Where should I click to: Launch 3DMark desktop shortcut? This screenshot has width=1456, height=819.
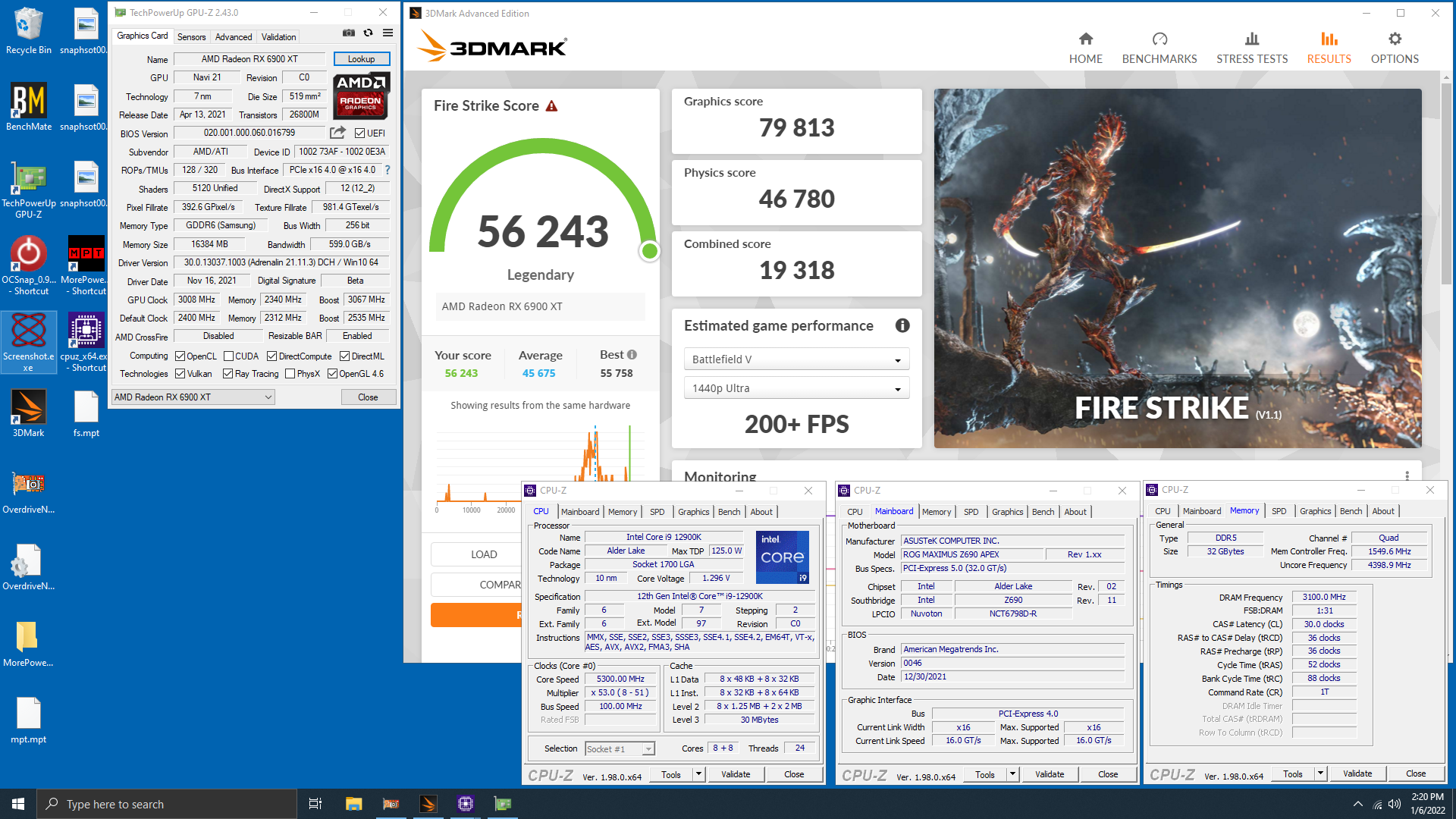pos(28,413)
